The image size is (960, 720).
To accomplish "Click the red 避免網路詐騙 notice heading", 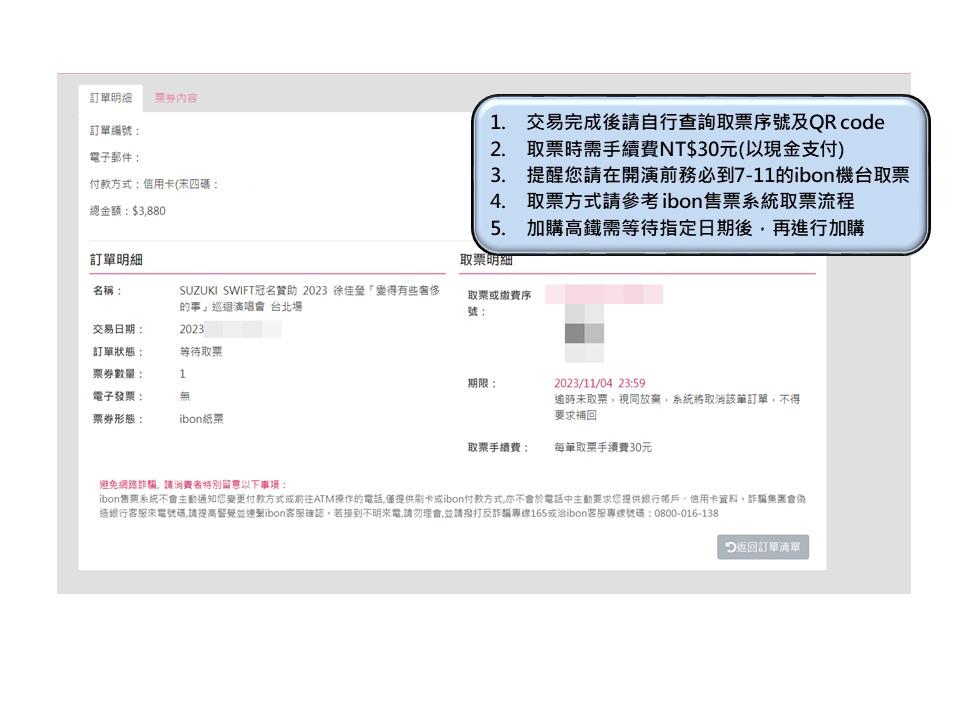I will [193, 484].
